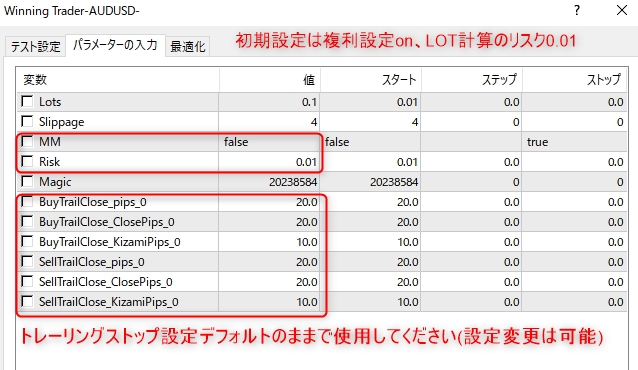The width and height of the screenshot is (638, 370).
Task: Switch to the テスト設定 tab
Action: click(36, 46)
